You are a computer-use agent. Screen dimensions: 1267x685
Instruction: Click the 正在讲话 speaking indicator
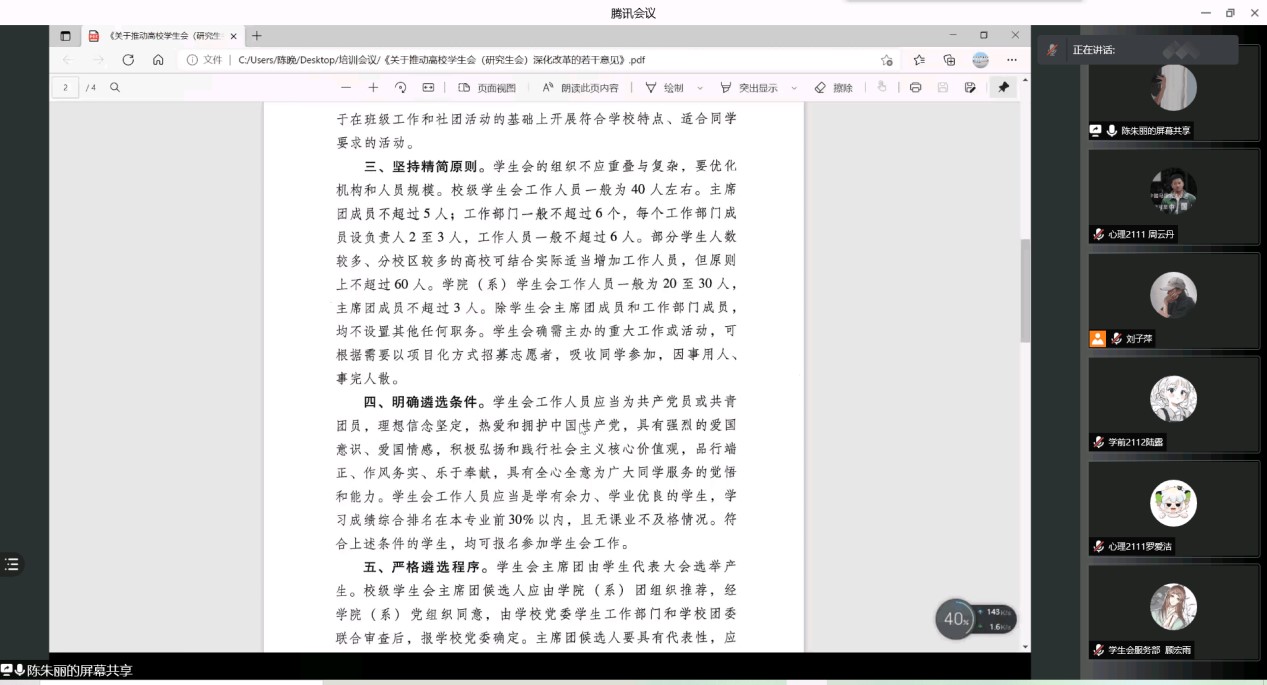click(1137, 50)
